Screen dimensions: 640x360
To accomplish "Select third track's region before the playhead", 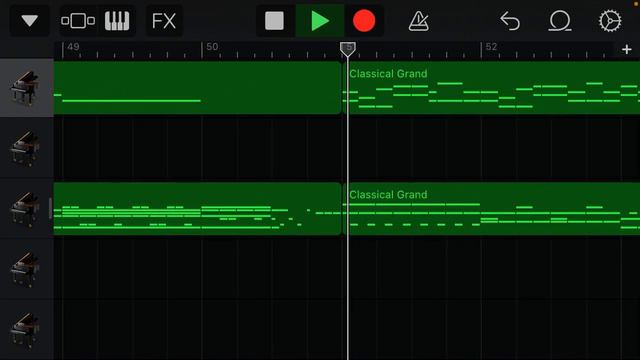I will pos(198,209).
